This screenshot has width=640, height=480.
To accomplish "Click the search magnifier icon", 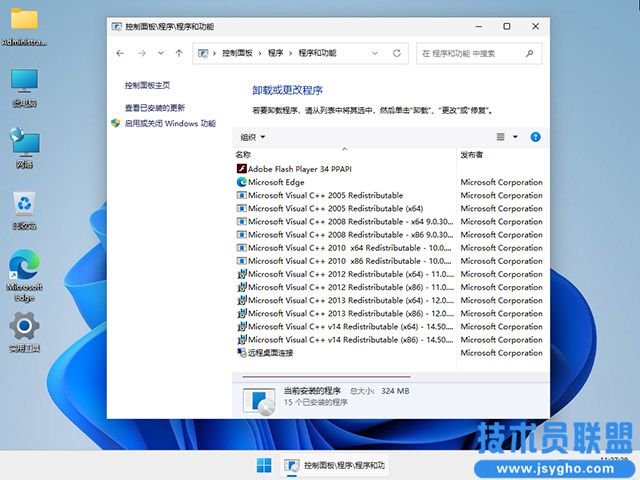I will coord(529,53).
